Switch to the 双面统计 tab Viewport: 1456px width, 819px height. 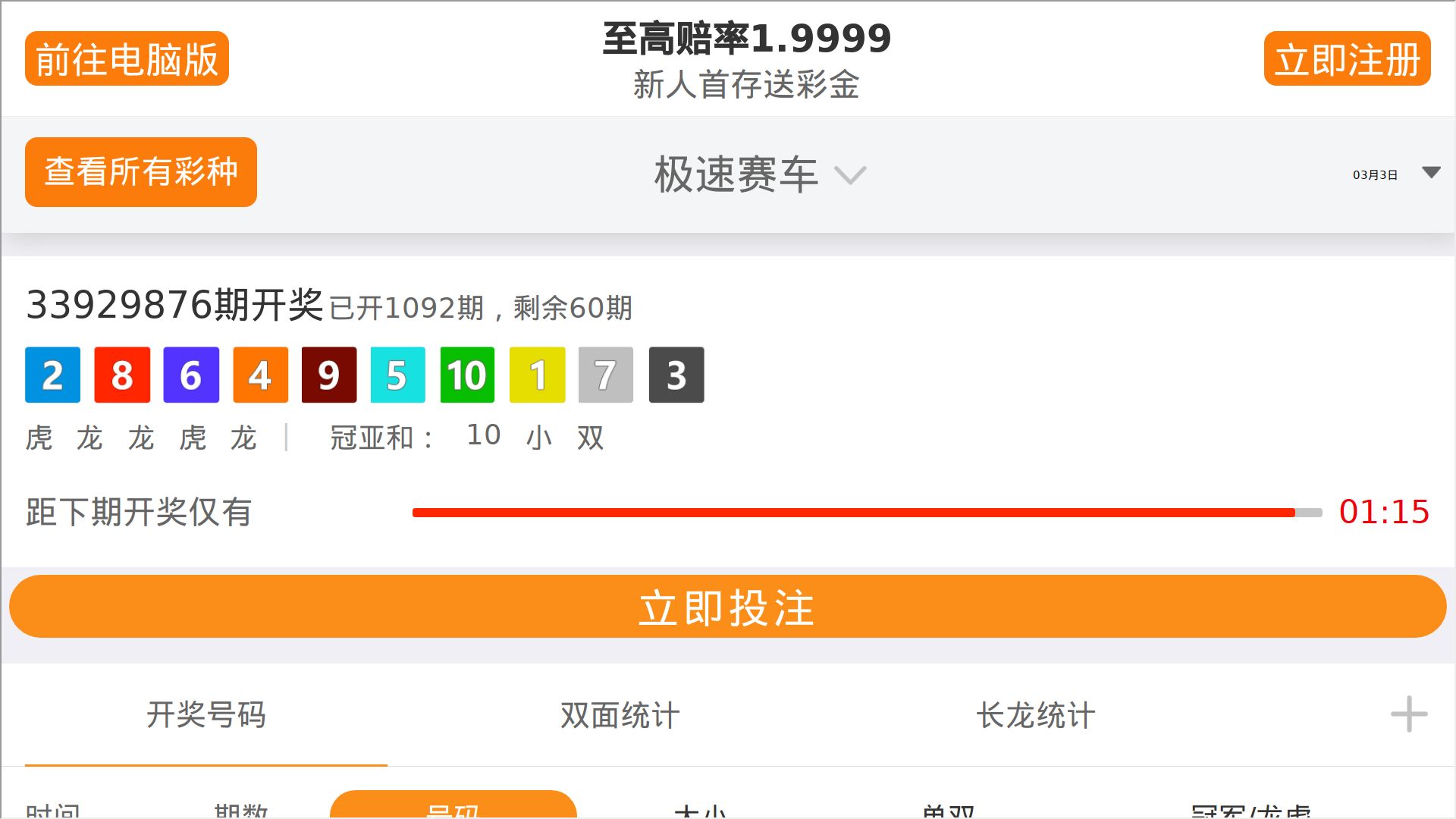pos(620,715)
